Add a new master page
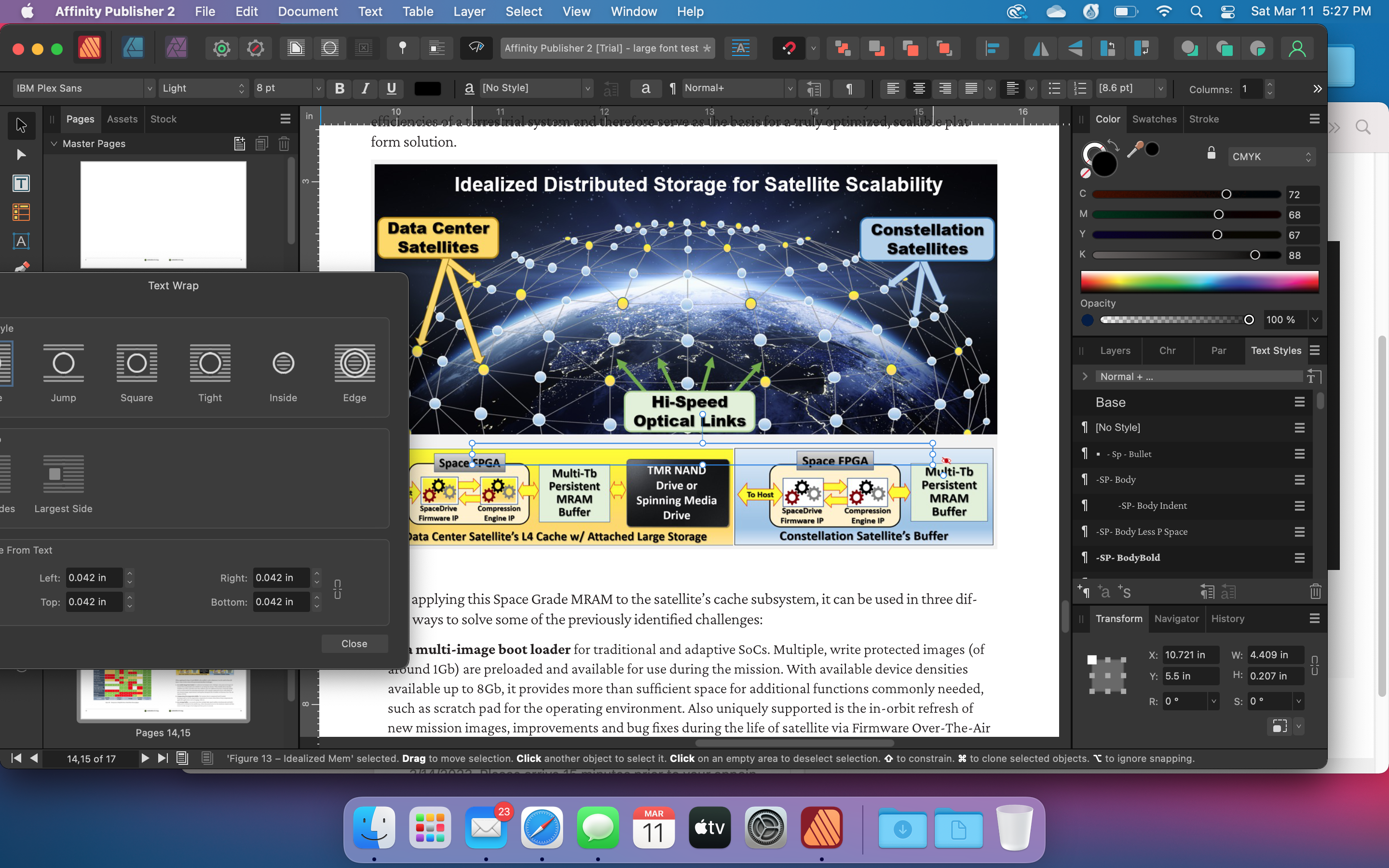This screenshot has width=1389, height=868. [240, 144]
